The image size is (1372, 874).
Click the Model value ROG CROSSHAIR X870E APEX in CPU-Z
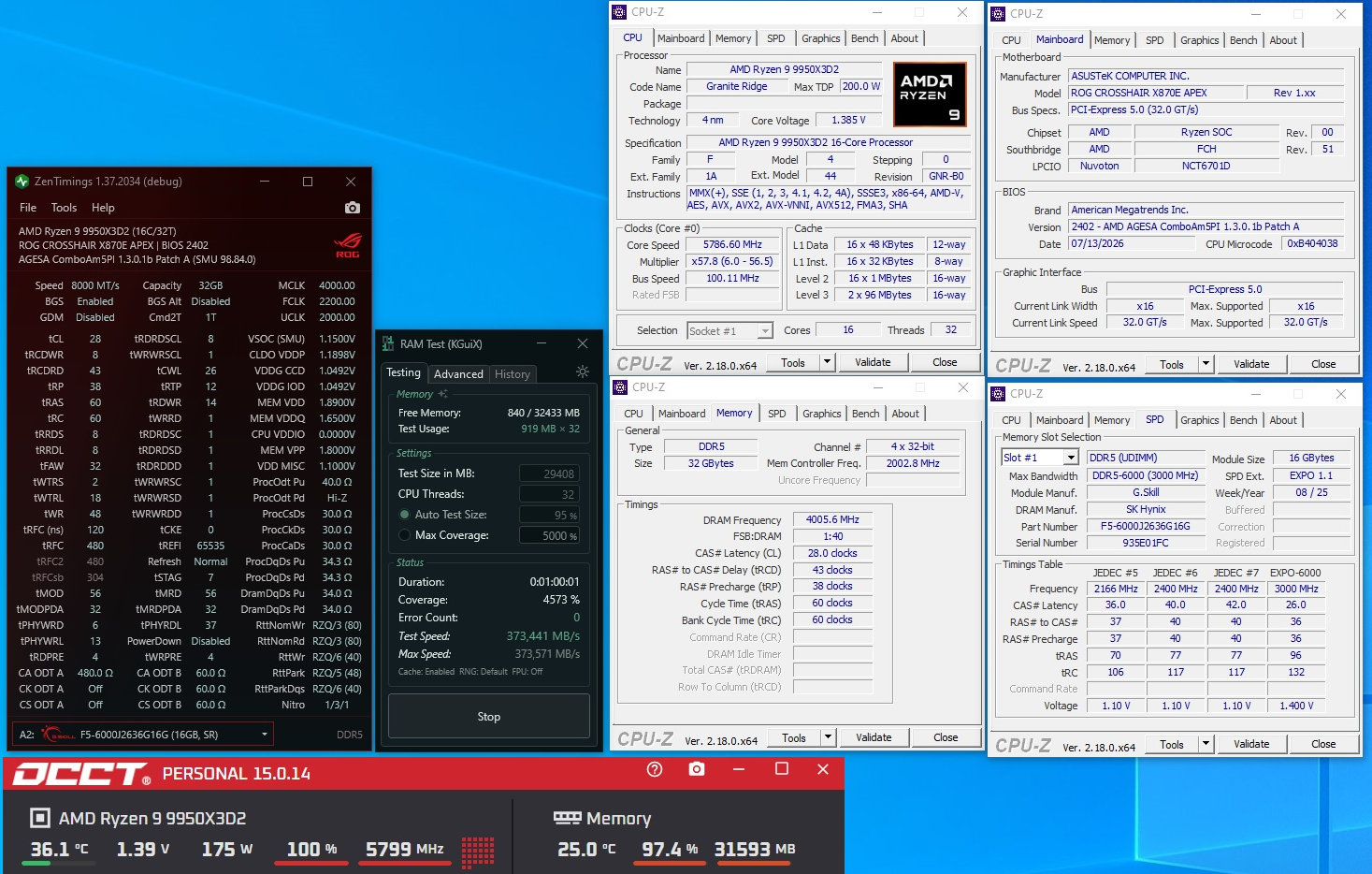[1156, 93]
